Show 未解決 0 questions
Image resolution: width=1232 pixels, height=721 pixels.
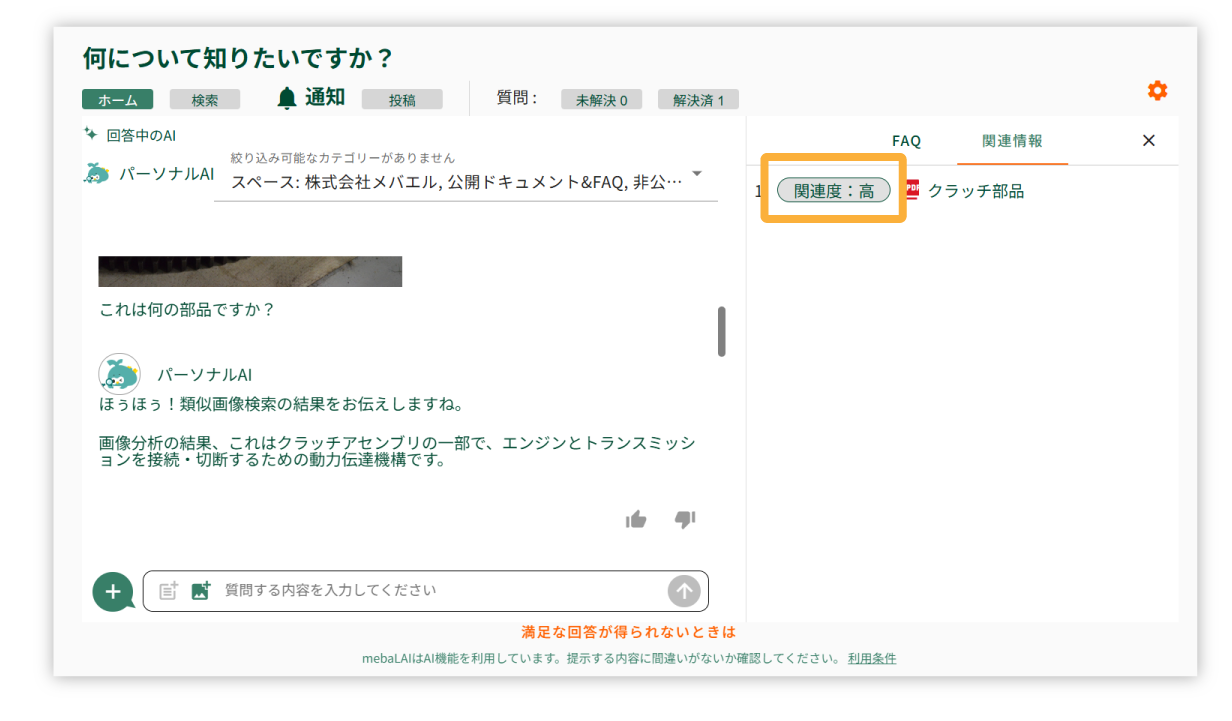pyautogui.click(x=601, y=100)
